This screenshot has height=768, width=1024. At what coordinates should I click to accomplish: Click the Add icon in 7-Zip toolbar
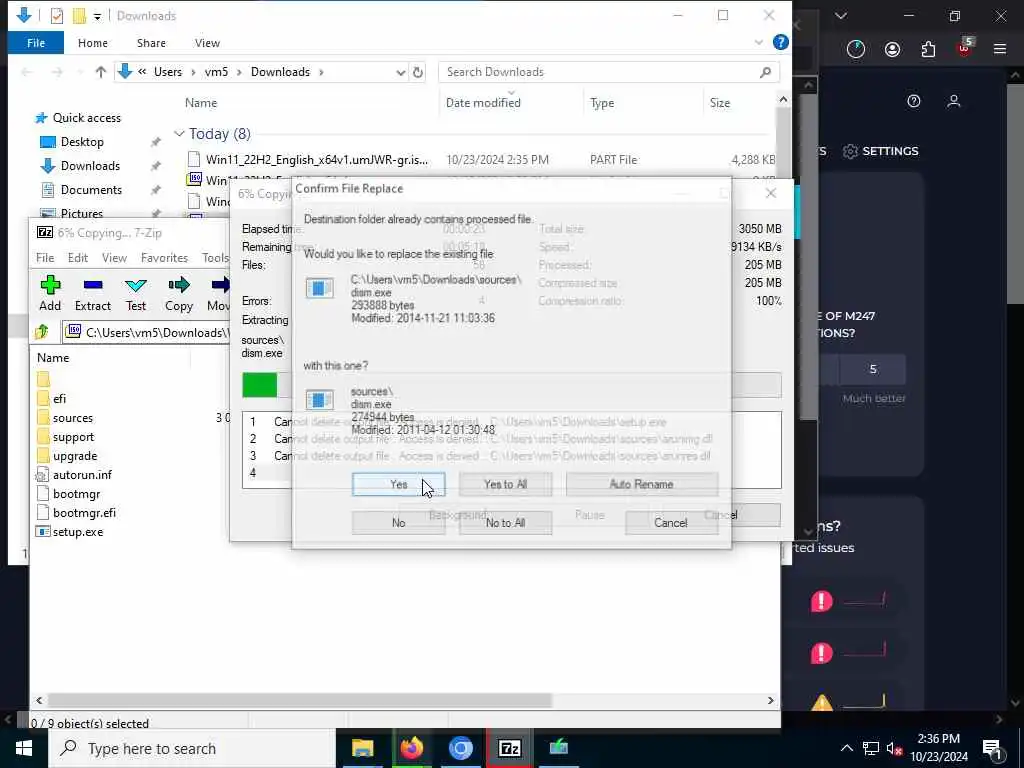(50, 293)
